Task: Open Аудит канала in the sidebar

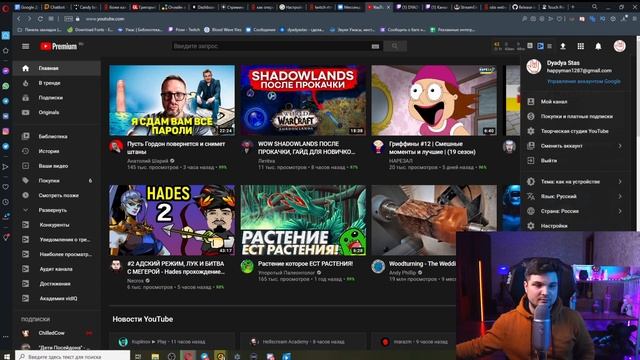Action: pos(56,269)
